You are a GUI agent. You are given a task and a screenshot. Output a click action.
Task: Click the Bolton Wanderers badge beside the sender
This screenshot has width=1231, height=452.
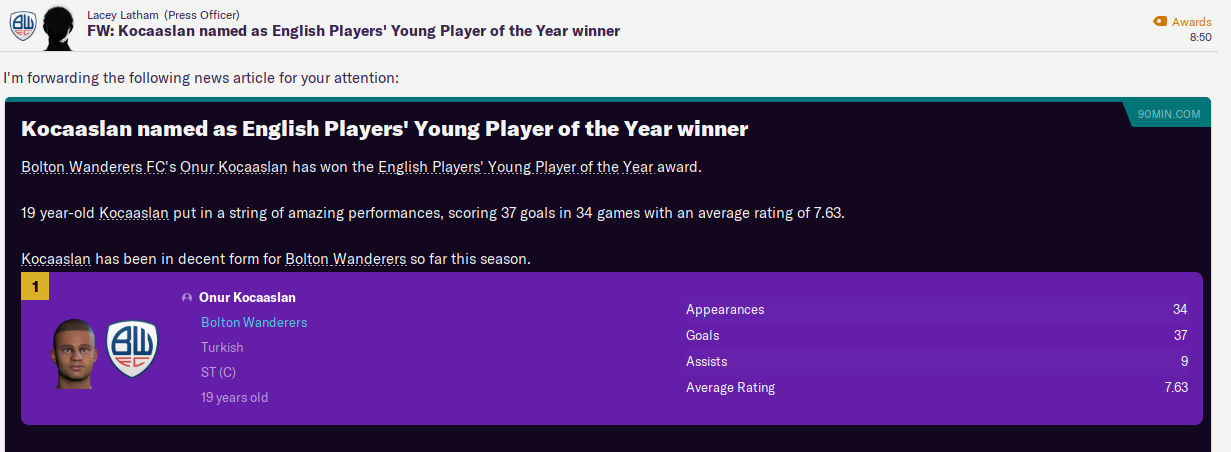pyautogui.click(x=23, y=24)
